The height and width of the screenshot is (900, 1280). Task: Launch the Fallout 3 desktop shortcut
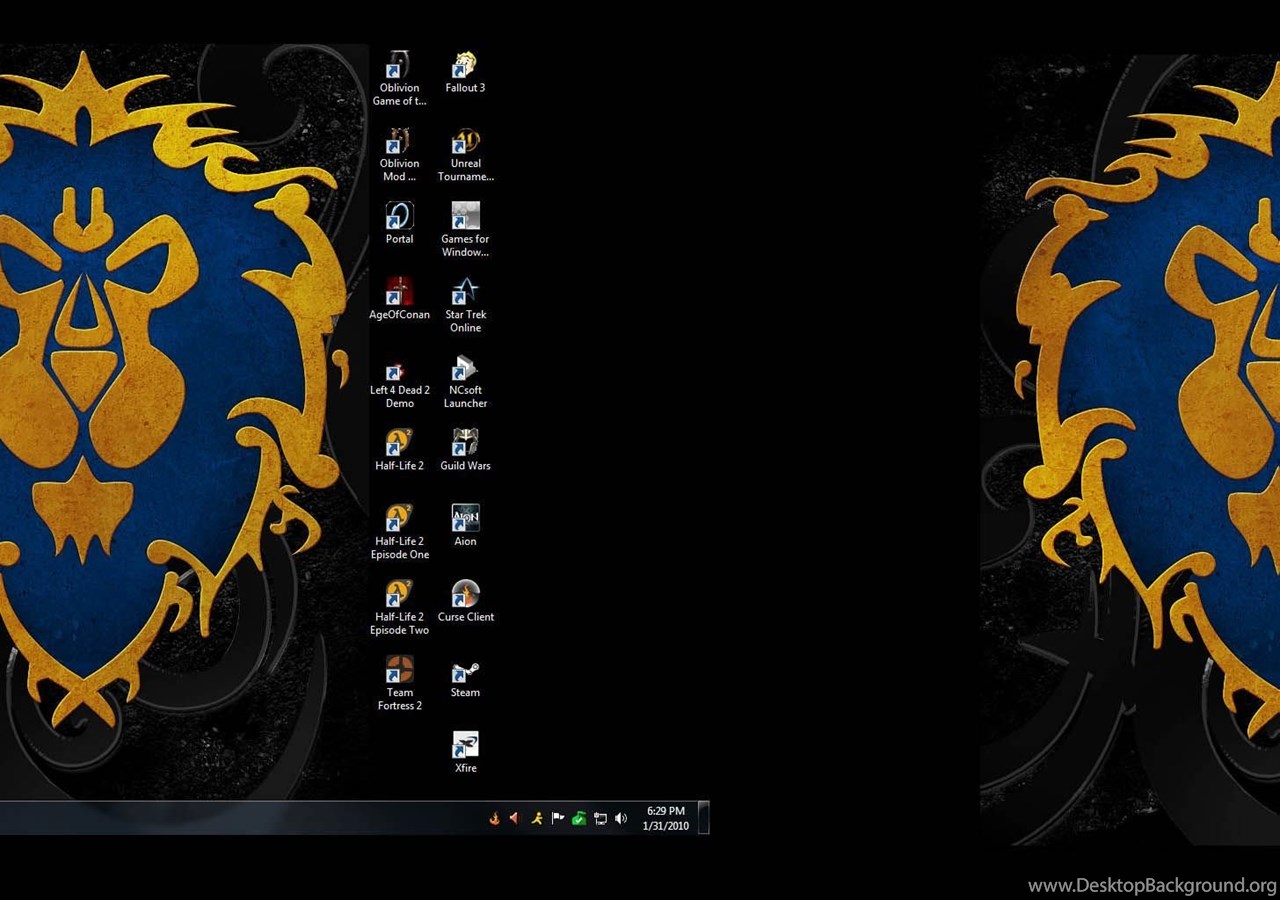pos(465,72)
